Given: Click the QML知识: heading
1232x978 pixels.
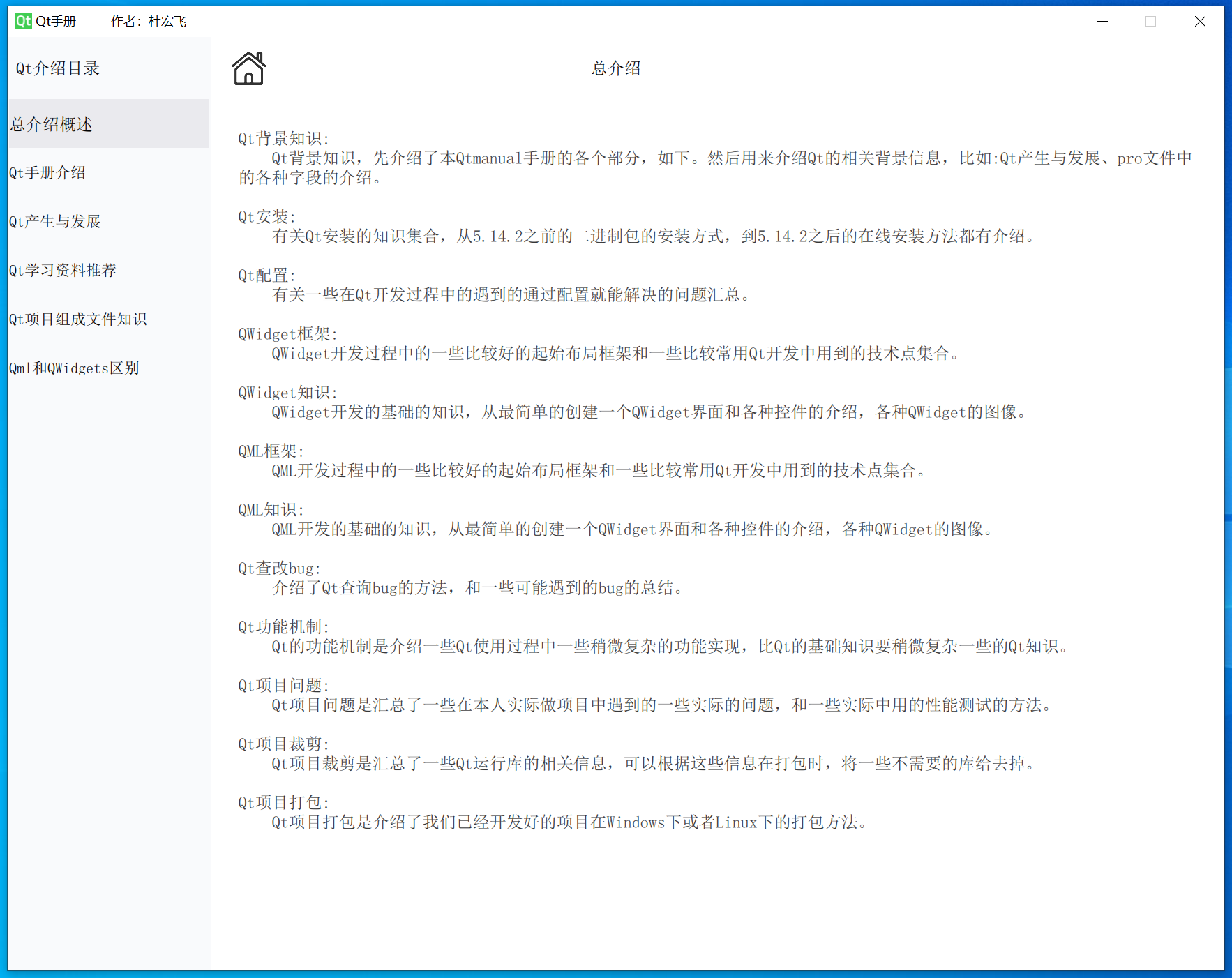Looking at the screenshot, I should coord(271,510).
